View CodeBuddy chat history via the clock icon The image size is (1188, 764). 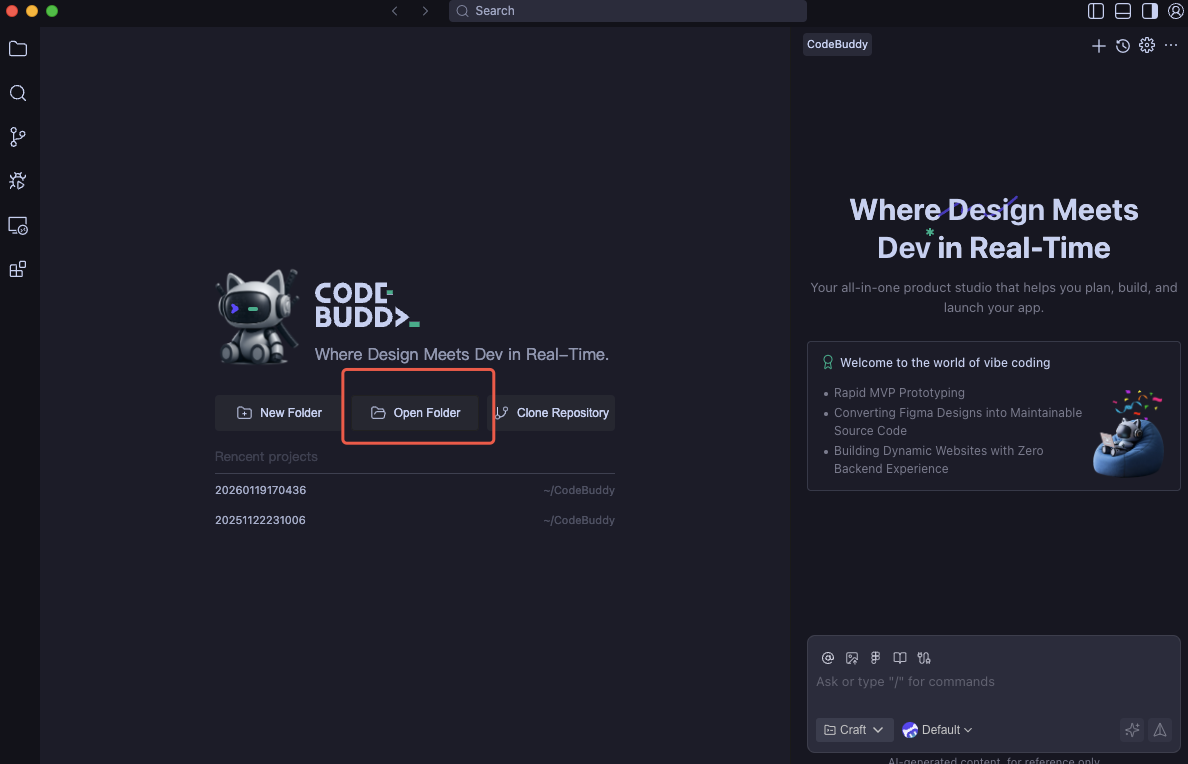click(1122, 45)
